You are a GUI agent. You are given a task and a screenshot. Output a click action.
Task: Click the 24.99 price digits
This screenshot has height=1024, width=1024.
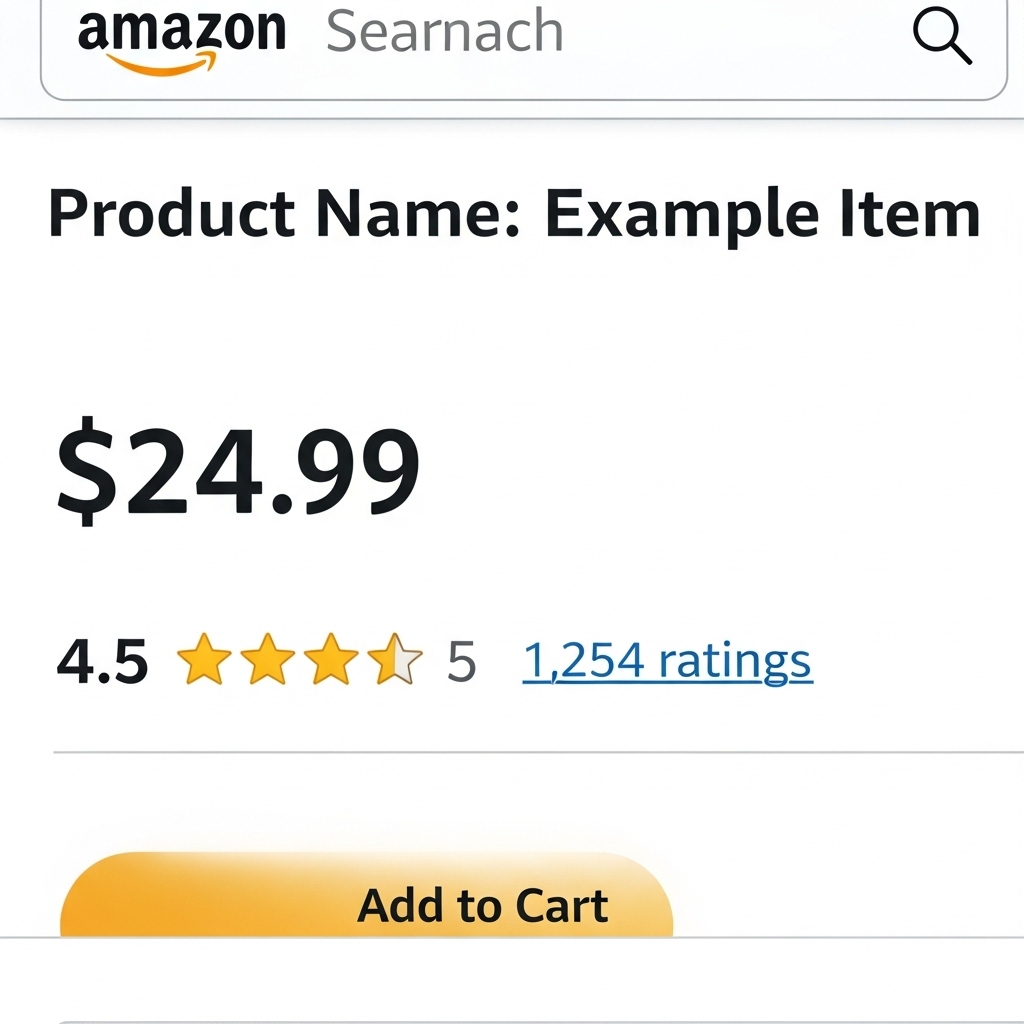[x=270, y=470]
